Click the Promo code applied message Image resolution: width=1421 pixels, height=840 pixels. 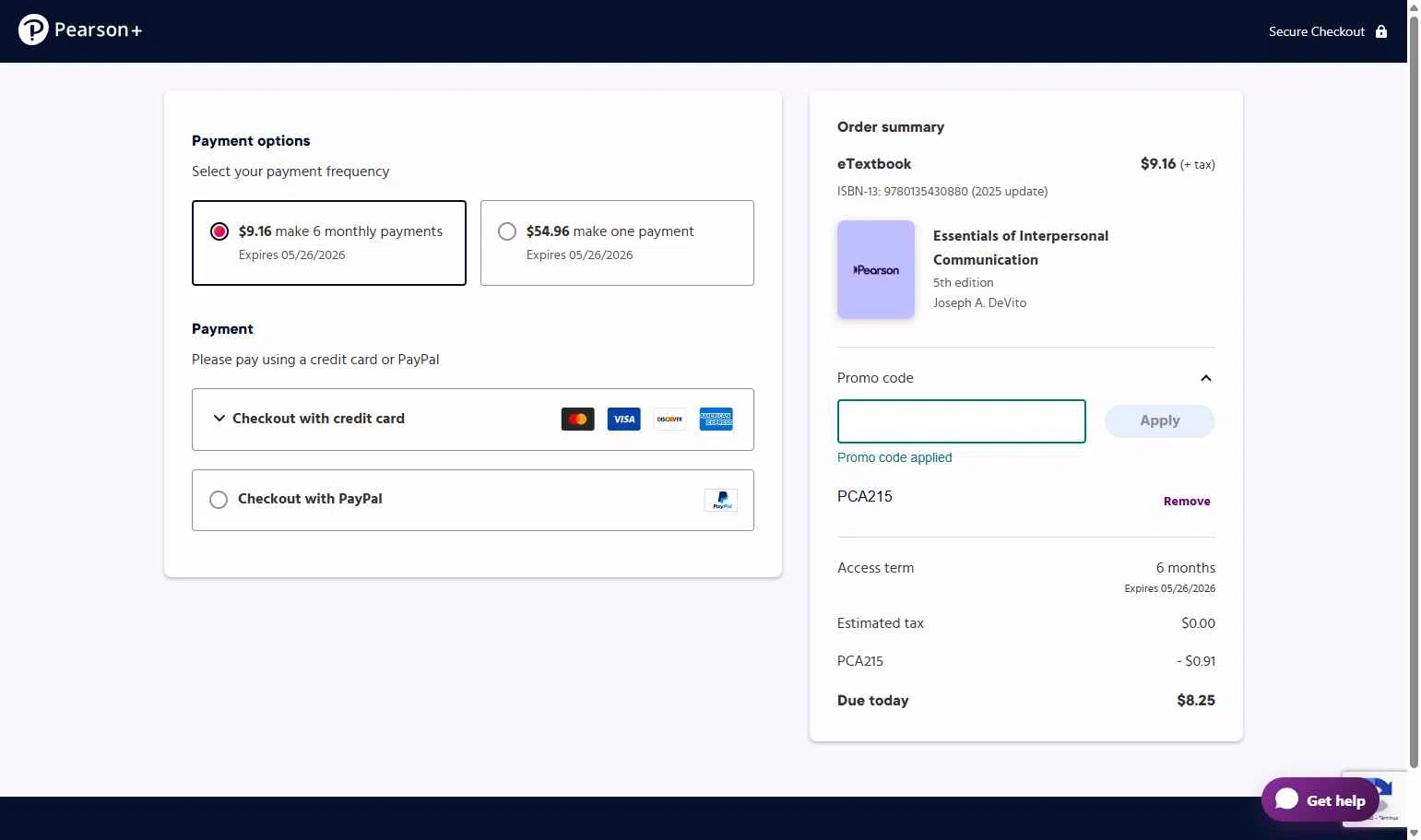point(894,457)
